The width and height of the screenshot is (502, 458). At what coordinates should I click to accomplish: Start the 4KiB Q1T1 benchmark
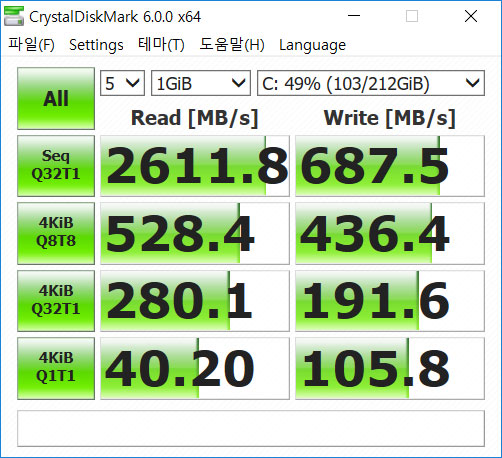(x=56, y=368)
